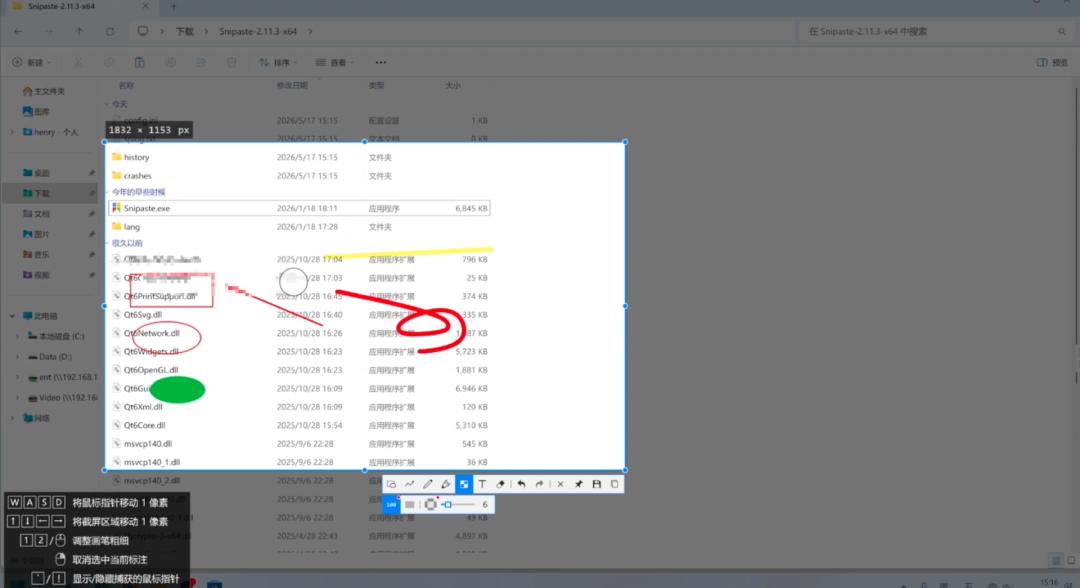Select msvcp140_1.dll file
Screen dimensions: 1080x588
click(300, 462)
